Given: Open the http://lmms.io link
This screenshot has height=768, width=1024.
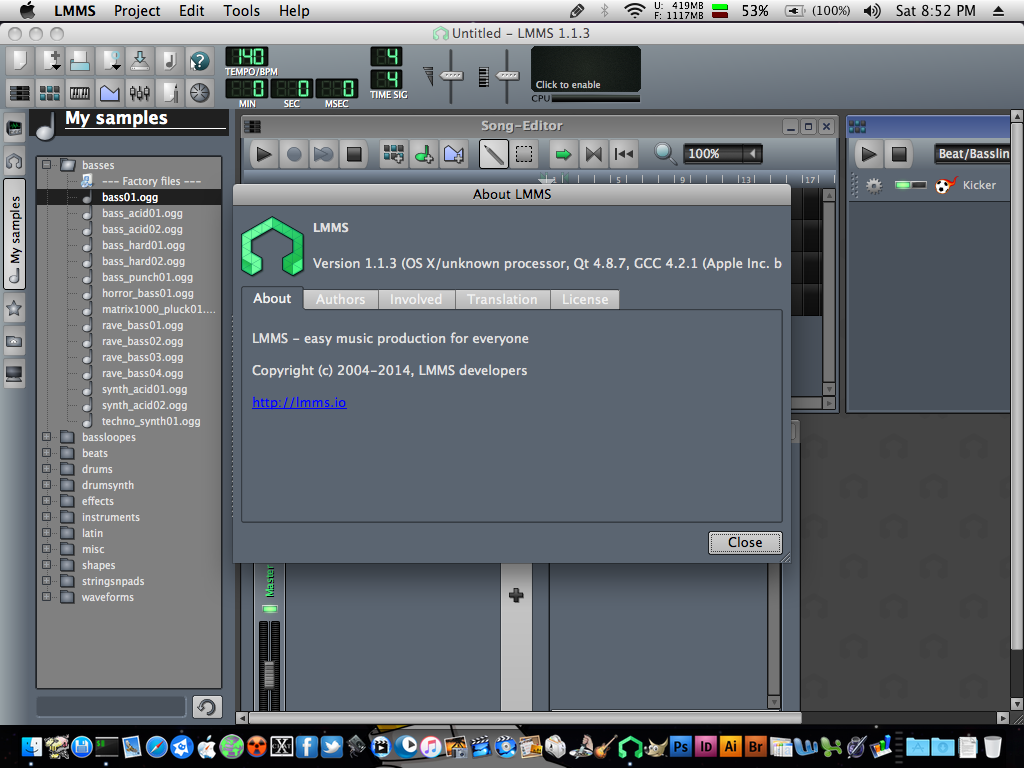Looking at the screenshot, I should pyautogui.click(x=299, y=402).
